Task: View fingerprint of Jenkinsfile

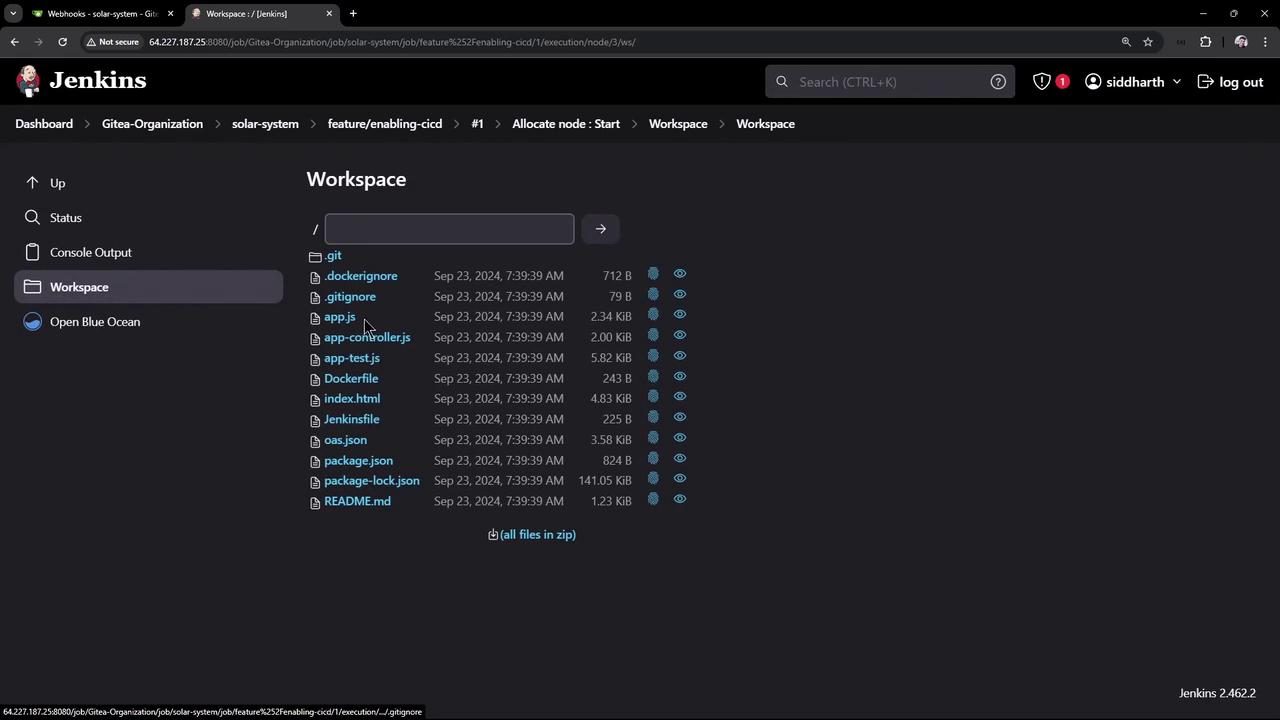Action: click(653, 418)
